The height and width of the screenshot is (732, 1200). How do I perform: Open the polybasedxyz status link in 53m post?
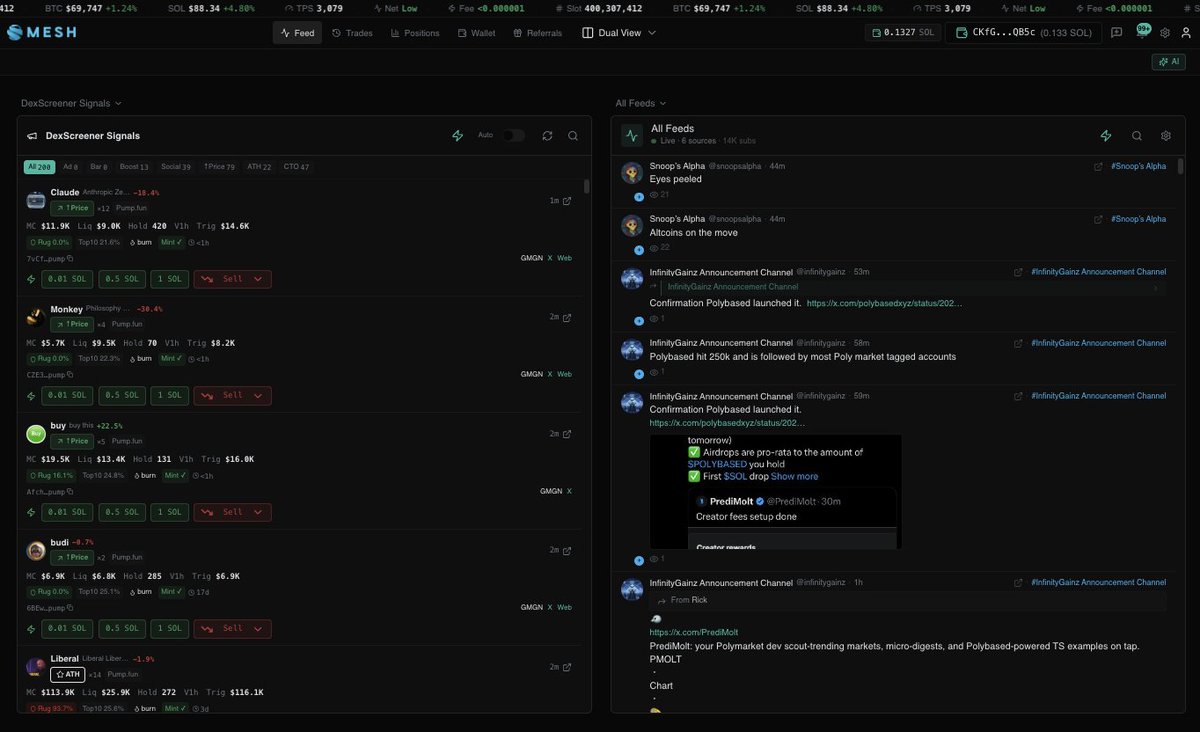885,303
